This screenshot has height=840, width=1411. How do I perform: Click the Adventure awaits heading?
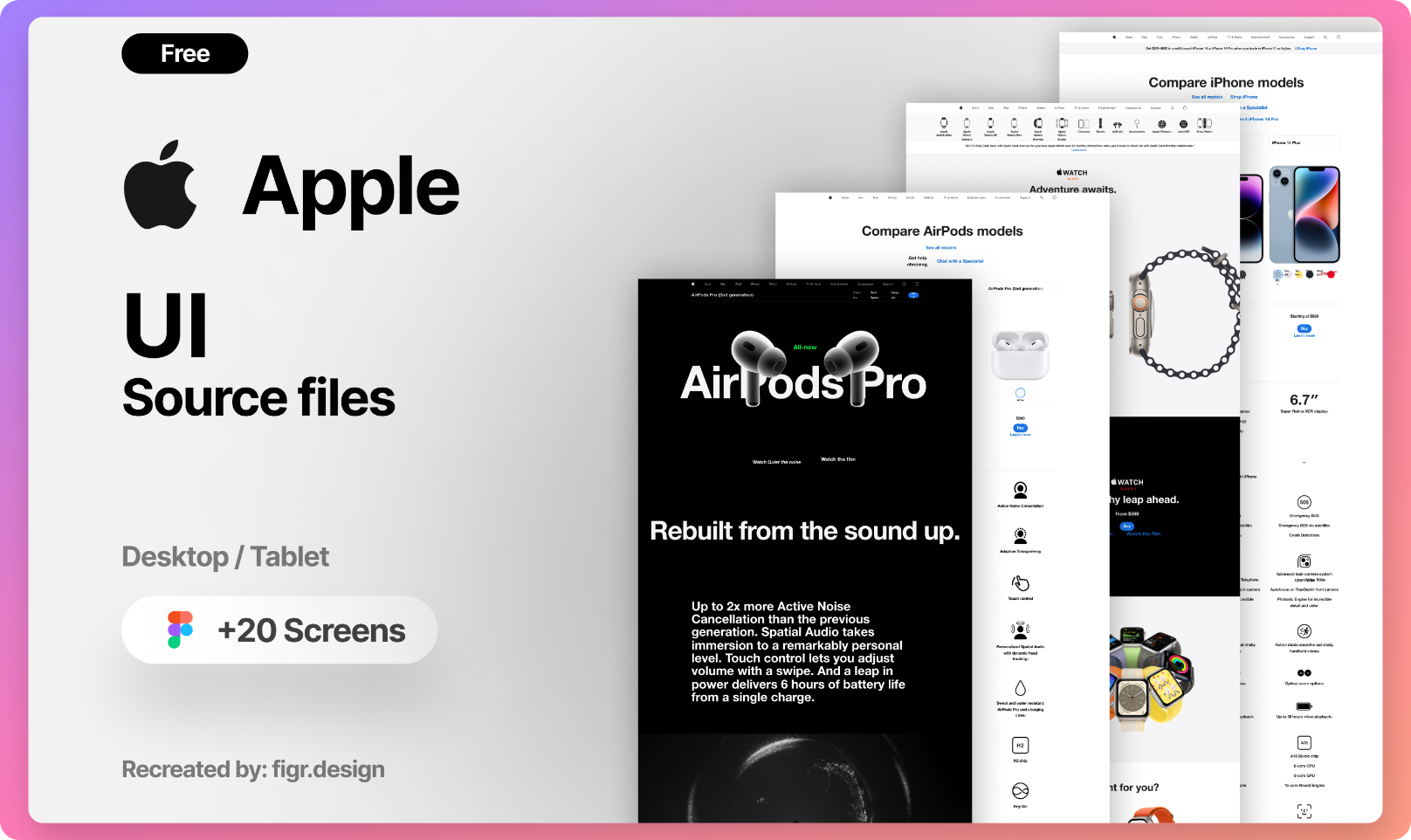[1072, 189]
